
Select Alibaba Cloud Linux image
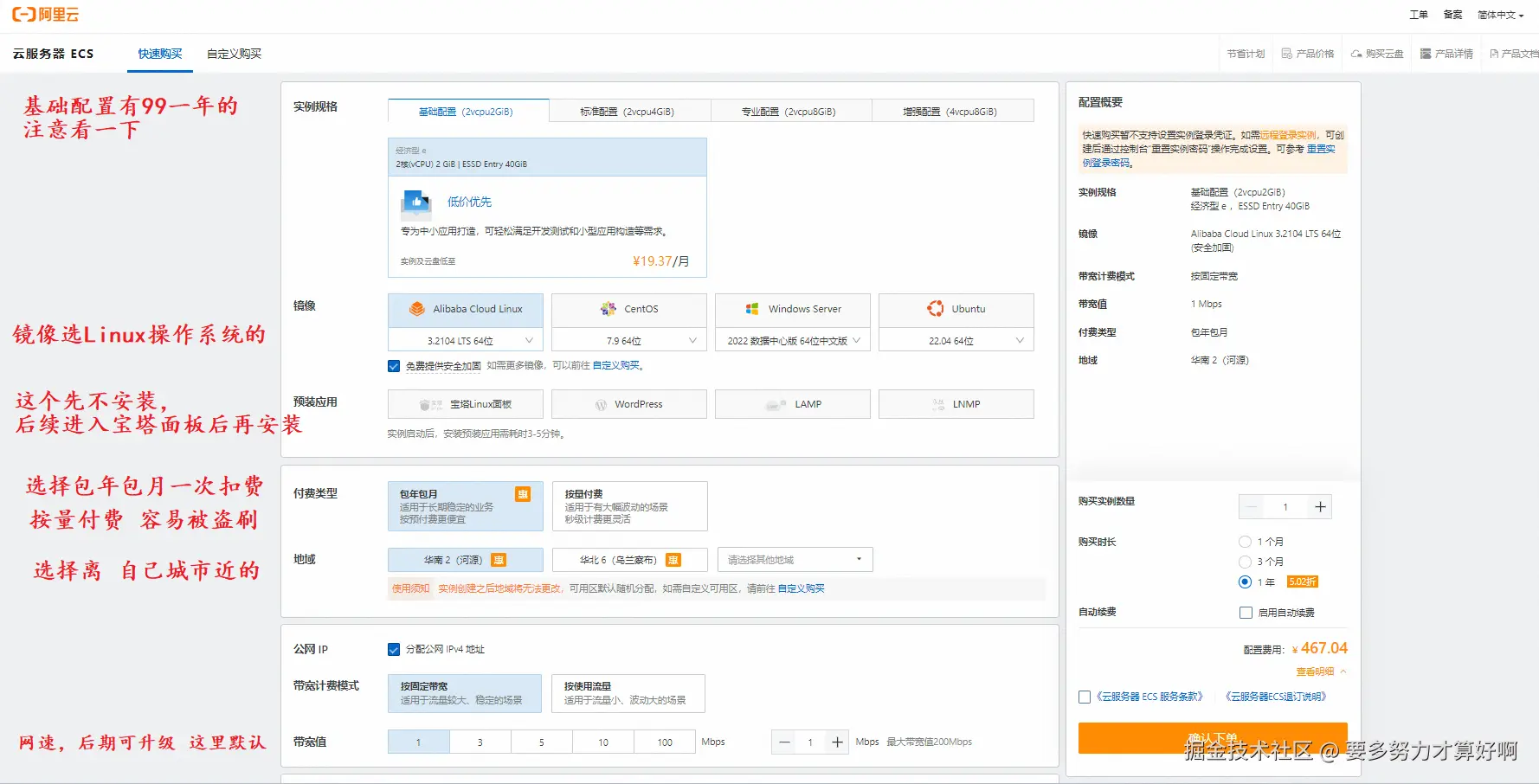(466, 309)
